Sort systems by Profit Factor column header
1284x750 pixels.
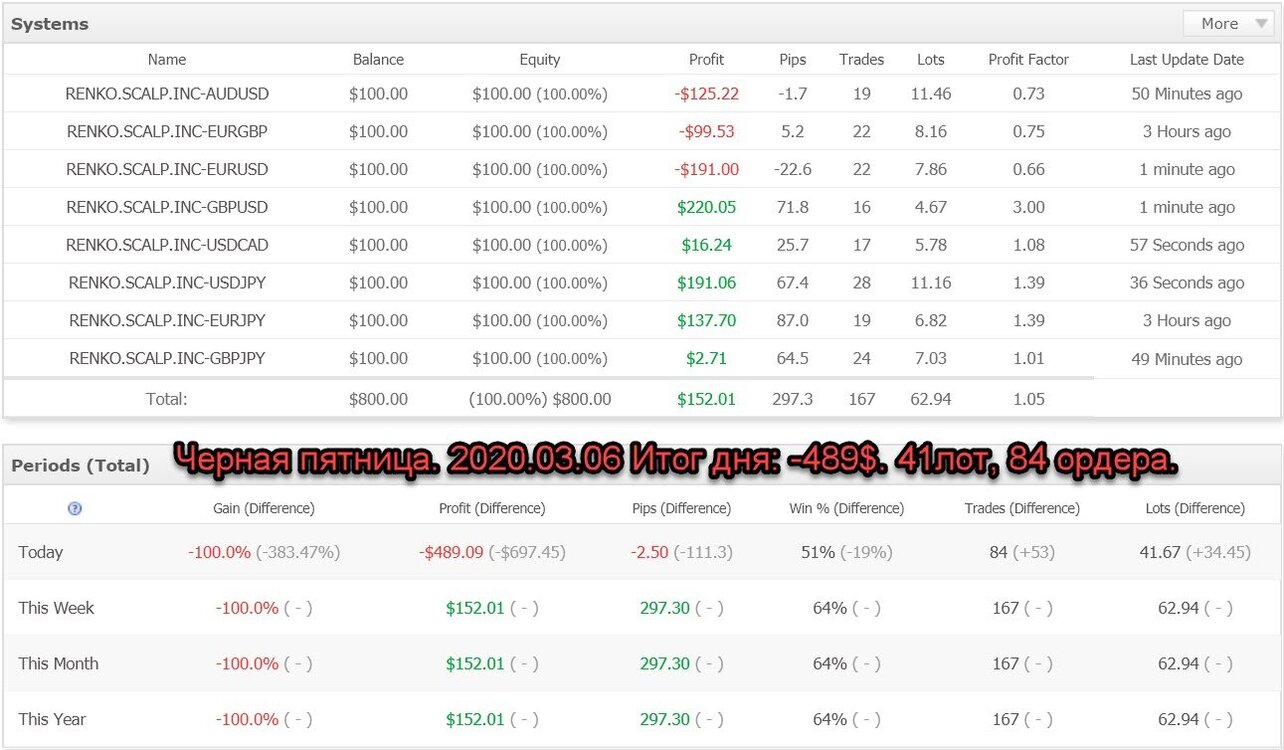(x=1029, y=60)
